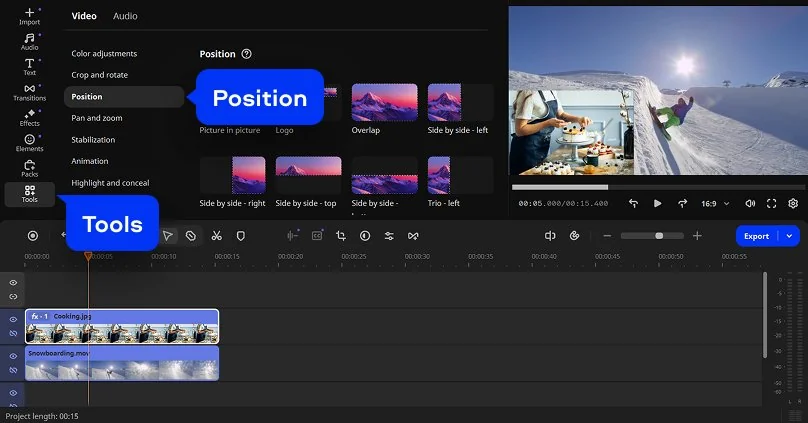This screenshot has width=808, height=423.
Task: Select the scissors cut tool
Action: click(x=216, y=236)
